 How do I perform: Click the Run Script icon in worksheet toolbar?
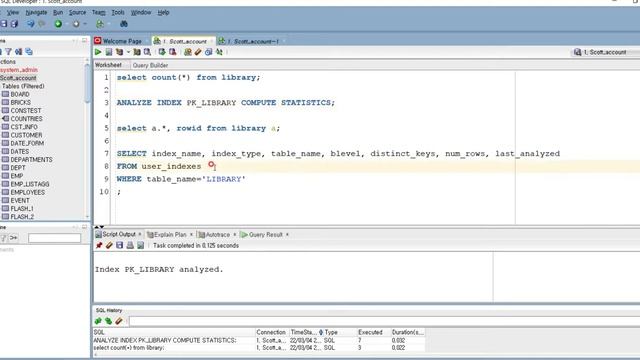pyautogui.click(x=109, y=52)
